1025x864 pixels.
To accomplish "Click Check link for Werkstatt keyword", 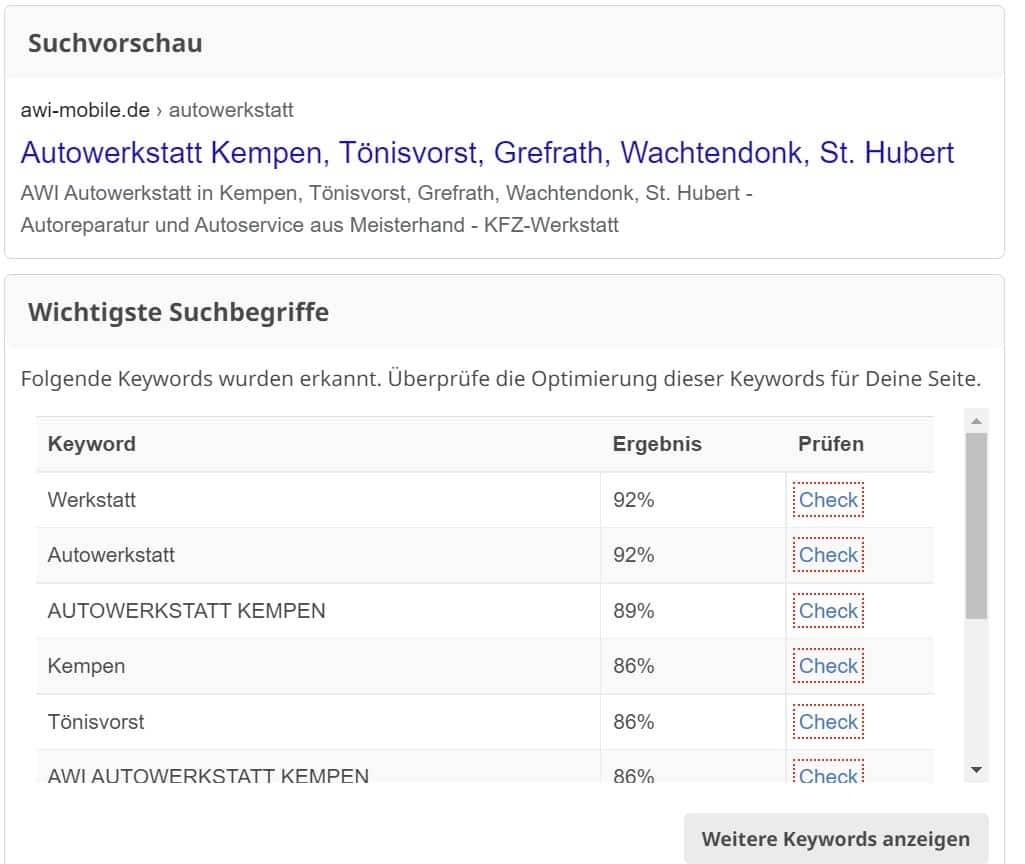I will click(828, 500).
